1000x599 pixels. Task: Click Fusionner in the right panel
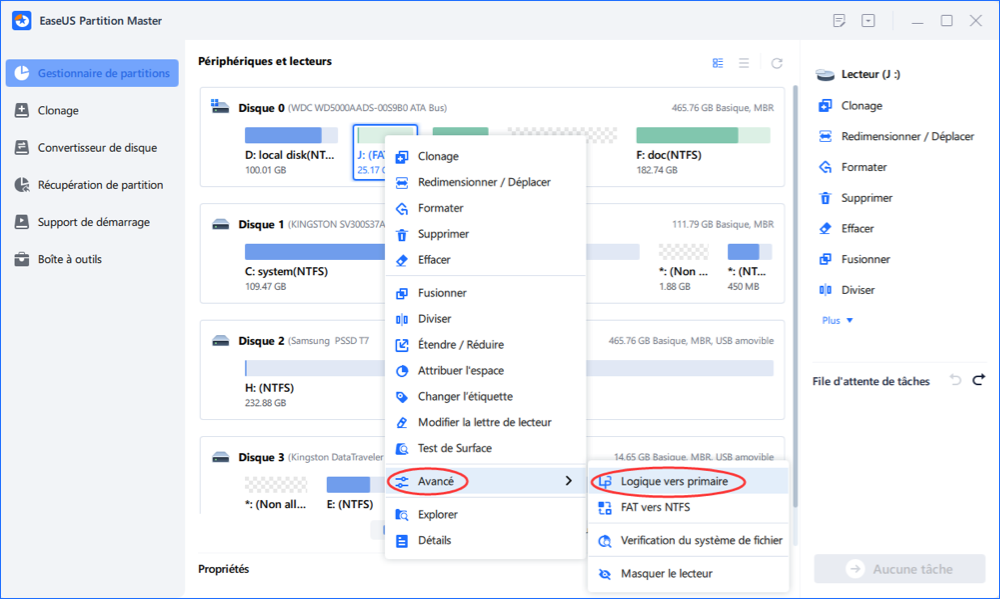point(865,259)
